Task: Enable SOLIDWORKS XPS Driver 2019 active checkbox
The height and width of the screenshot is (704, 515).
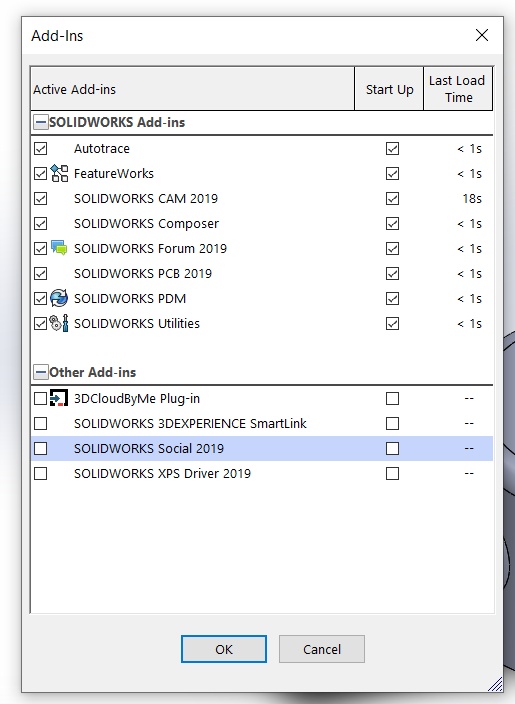Action: 40,474
